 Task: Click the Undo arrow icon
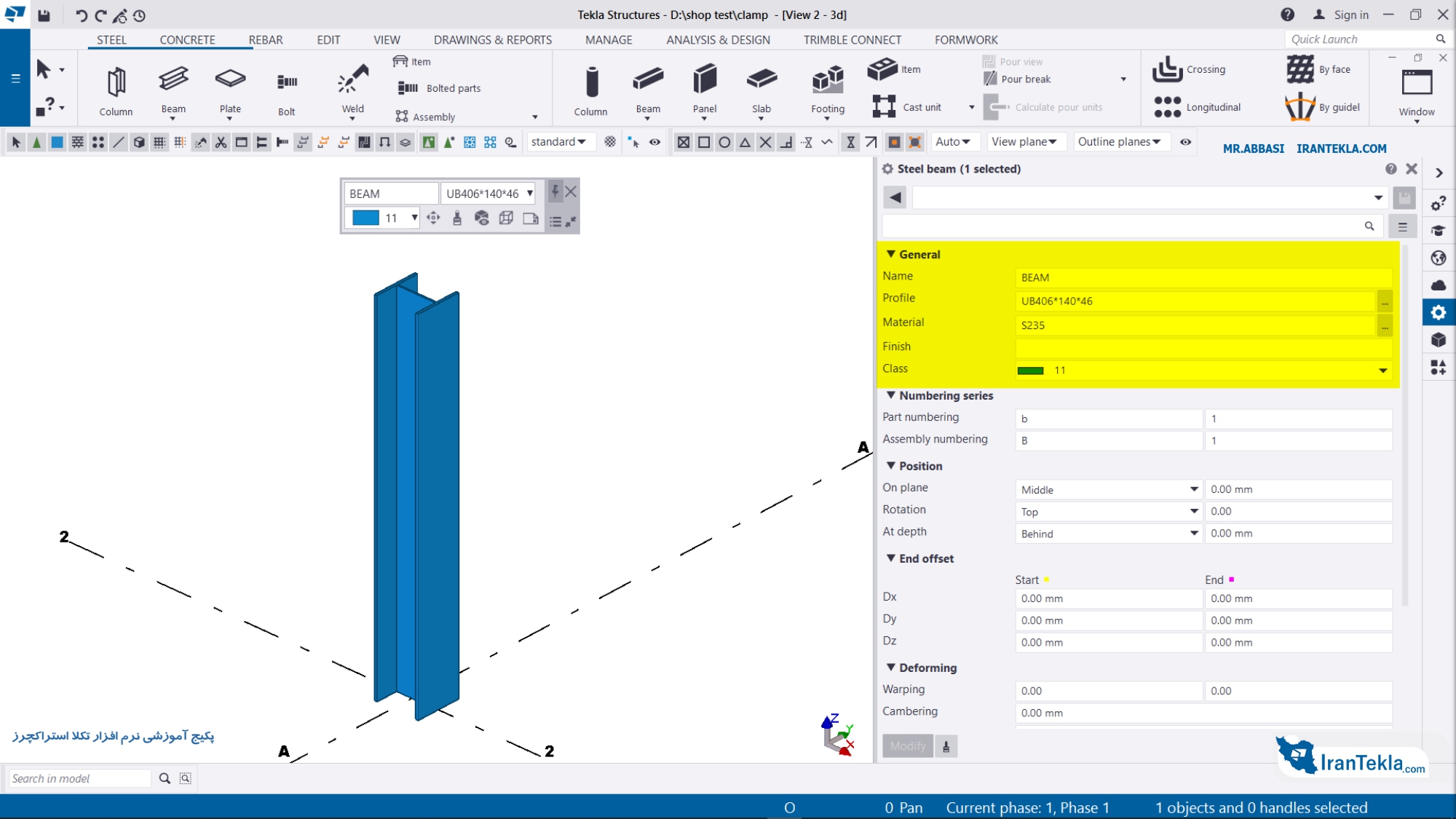click(81, 15)
